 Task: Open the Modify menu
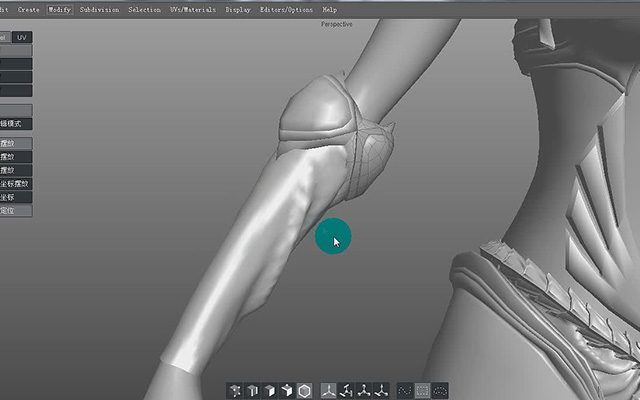pos(60,9)
